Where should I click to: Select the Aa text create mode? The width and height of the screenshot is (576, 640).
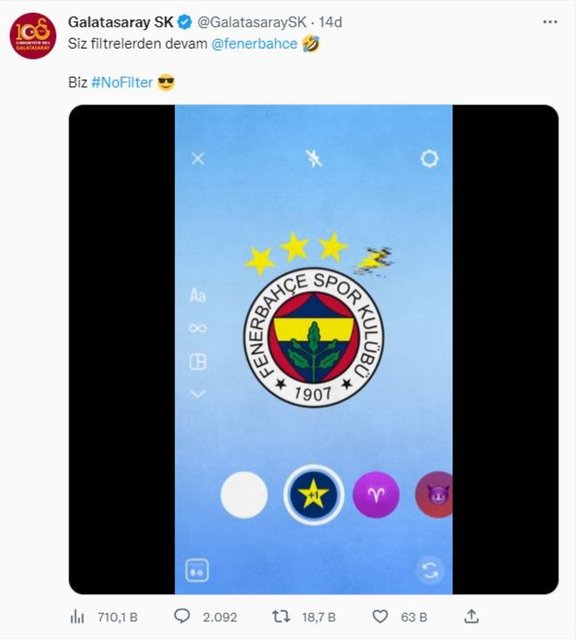[198, 295]
